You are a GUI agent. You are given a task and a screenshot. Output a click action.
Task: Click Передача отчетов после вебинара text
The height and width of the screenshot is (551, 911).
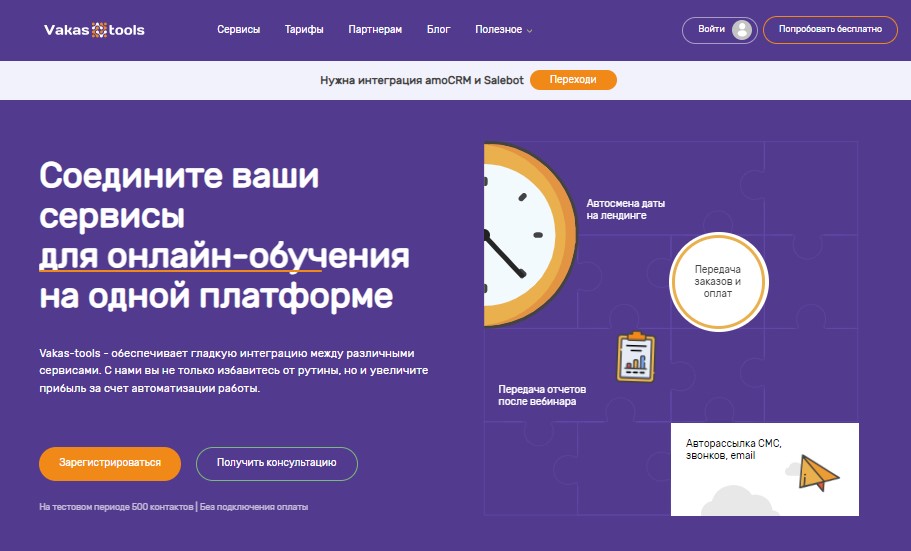tap(541, 395)
